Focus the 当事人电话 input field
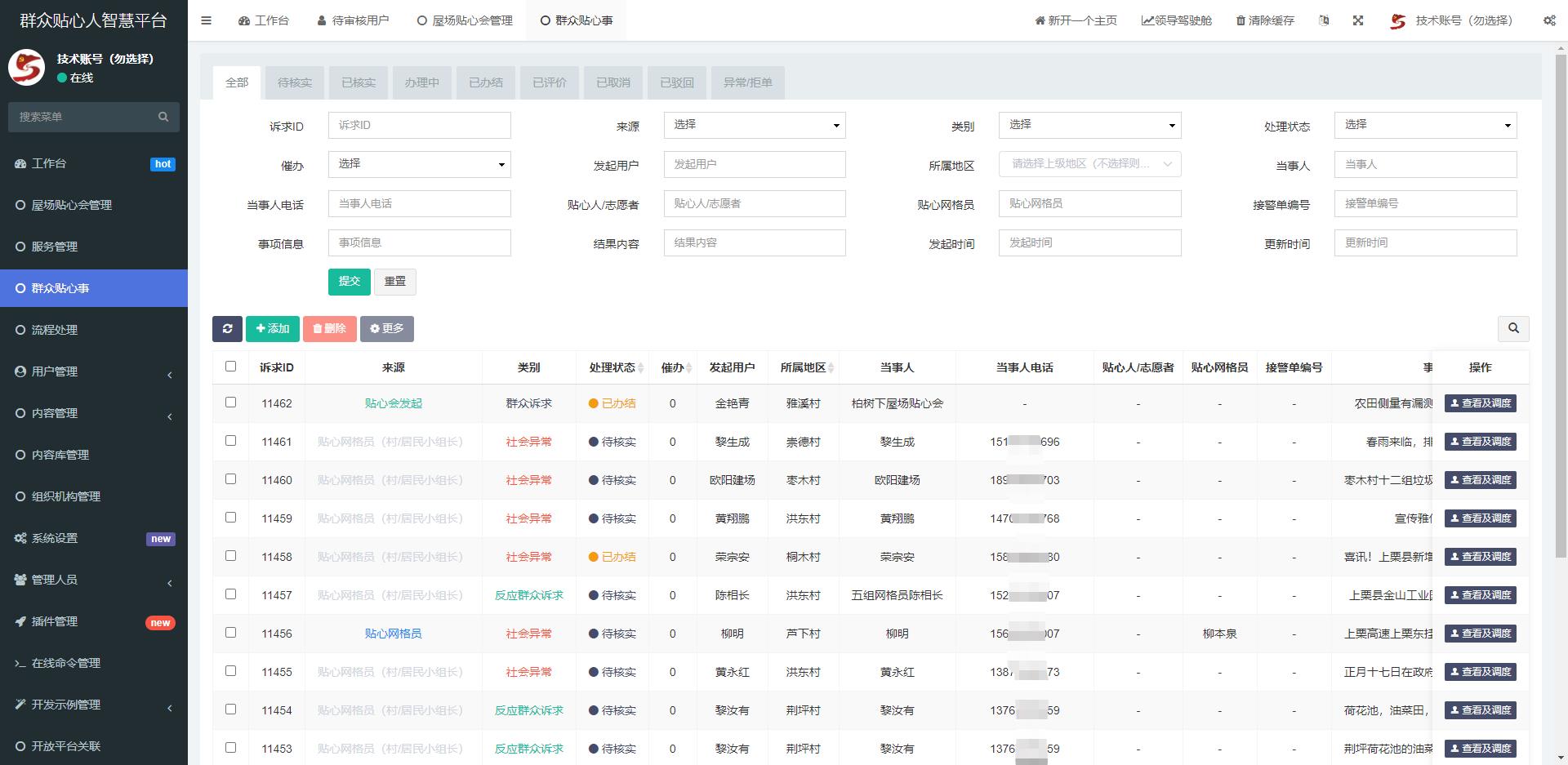Image resolution: width=1568 pixels, height=765 pixels. click(419, 203)
